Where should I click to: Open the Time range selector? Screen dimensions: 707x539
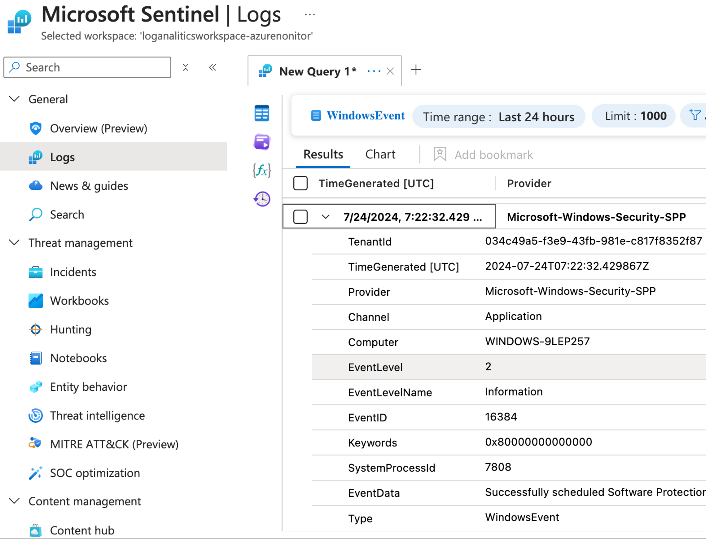point(498,116)
